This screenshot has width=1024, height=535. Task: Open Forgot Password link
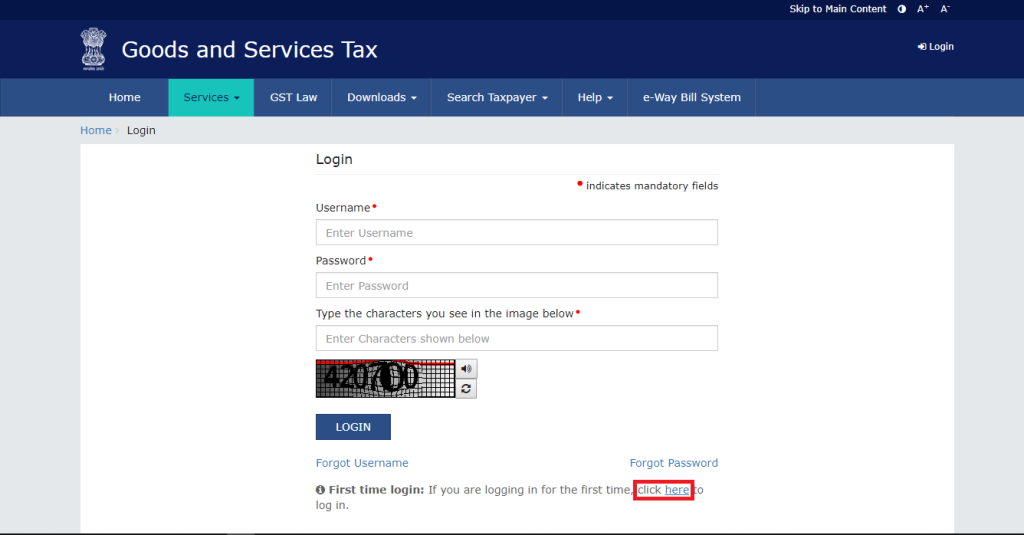click(x=673, y=463)
